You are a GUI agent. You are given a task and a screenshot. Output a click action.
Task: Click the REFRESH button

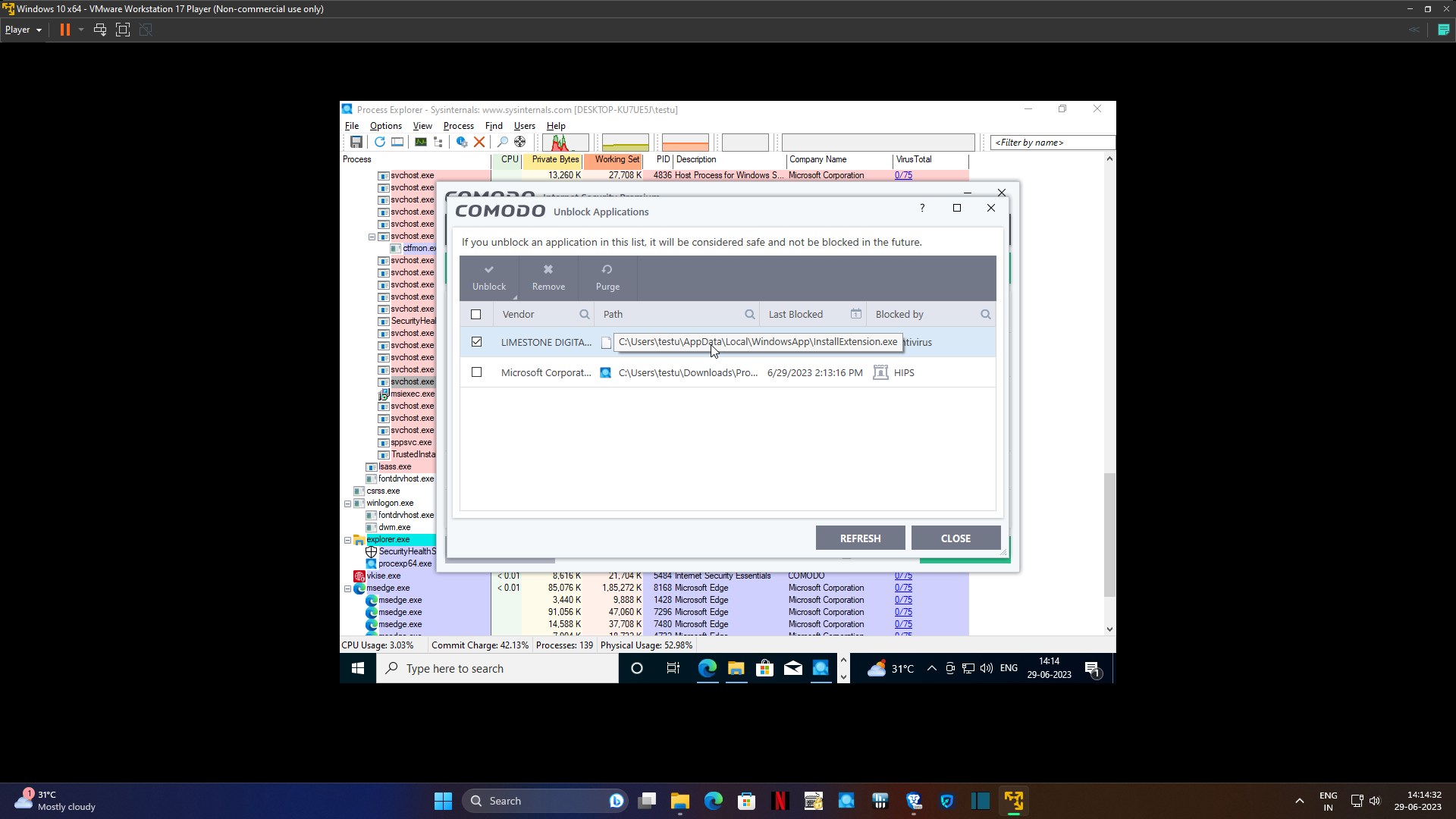pyautogui.click(x=860, y=538)
